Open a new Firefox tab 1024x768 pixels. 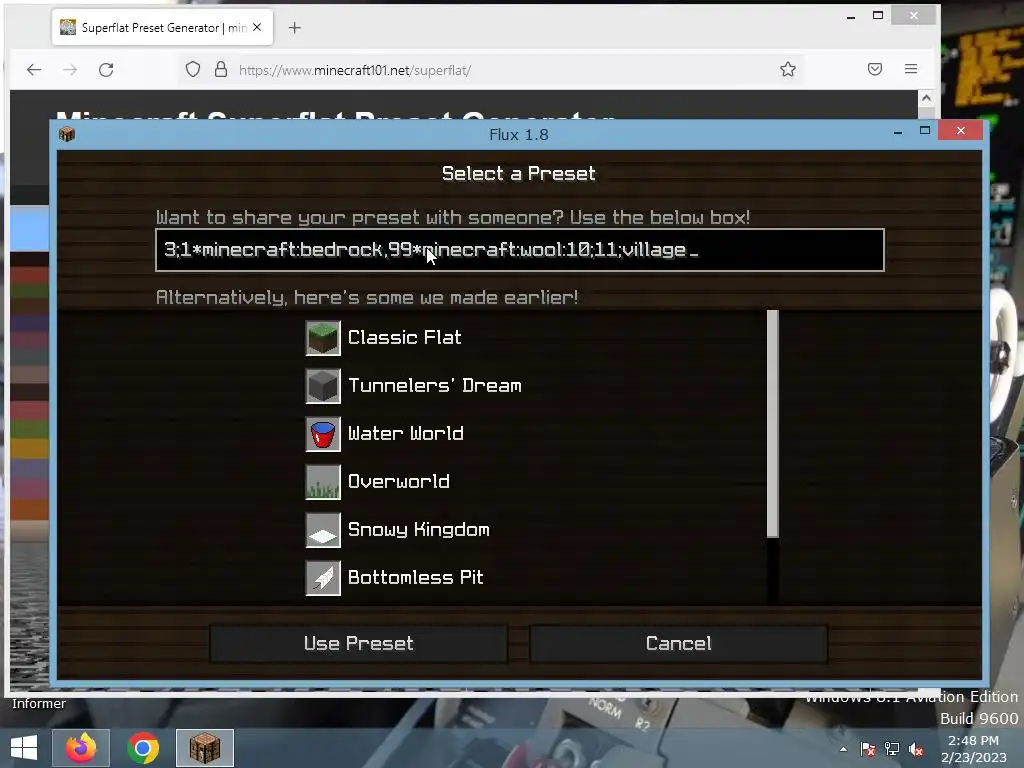coord(295,27)
